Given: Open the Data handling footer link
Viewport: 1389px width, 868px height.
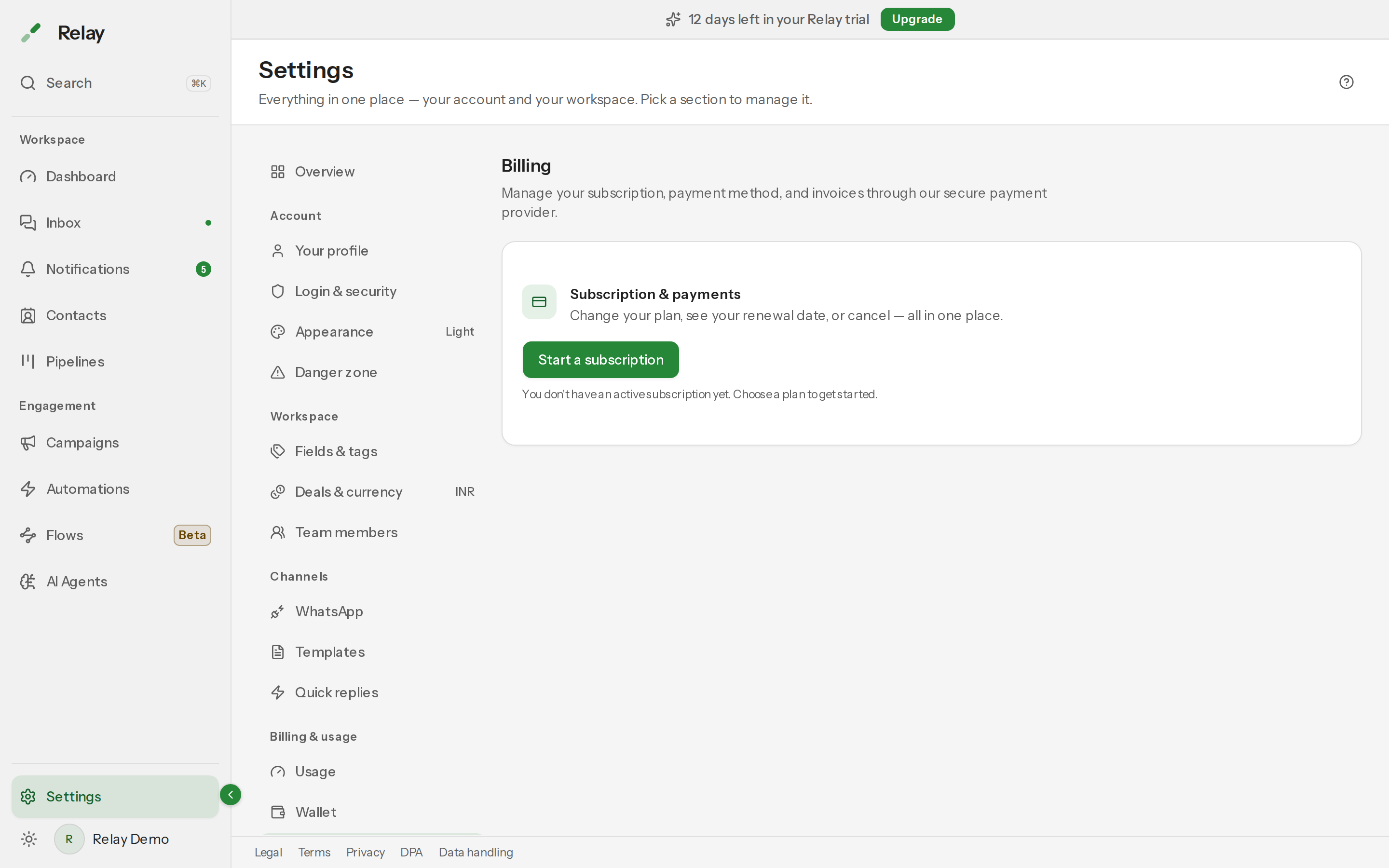Looking at the screenshot, I should tap(476, 853).
